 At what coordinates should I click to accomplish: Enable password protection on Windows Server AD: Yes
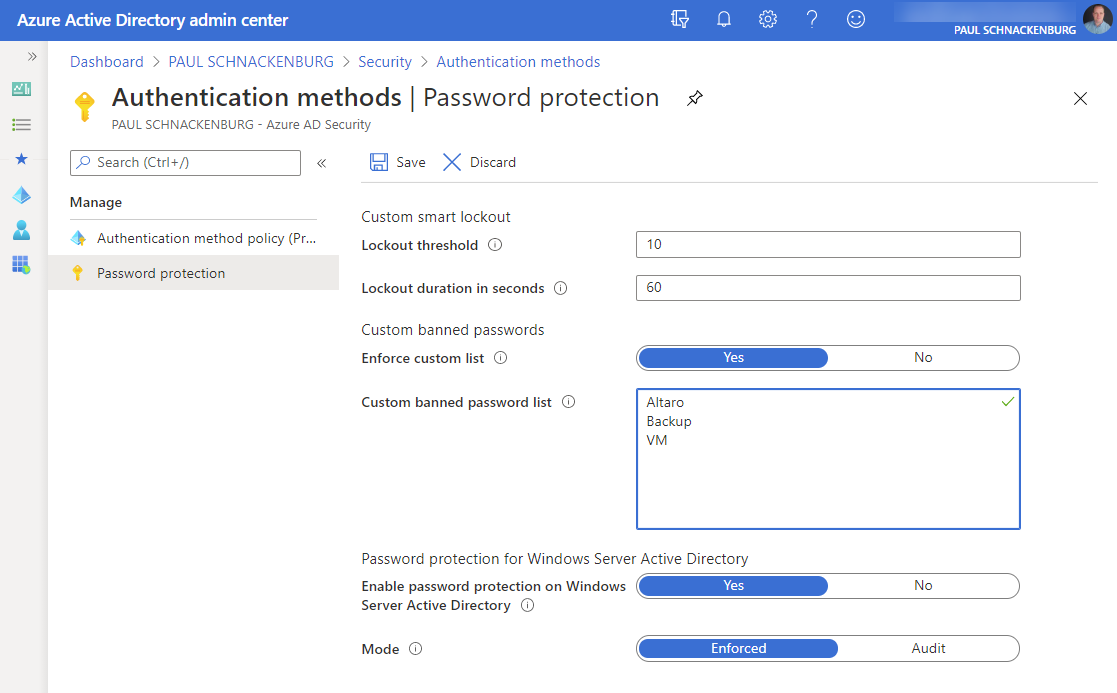click(733, 585)
